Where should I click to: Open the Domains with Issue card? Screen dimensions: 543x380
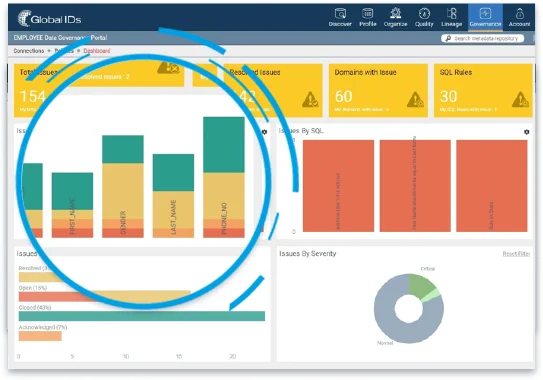(378, 90)
